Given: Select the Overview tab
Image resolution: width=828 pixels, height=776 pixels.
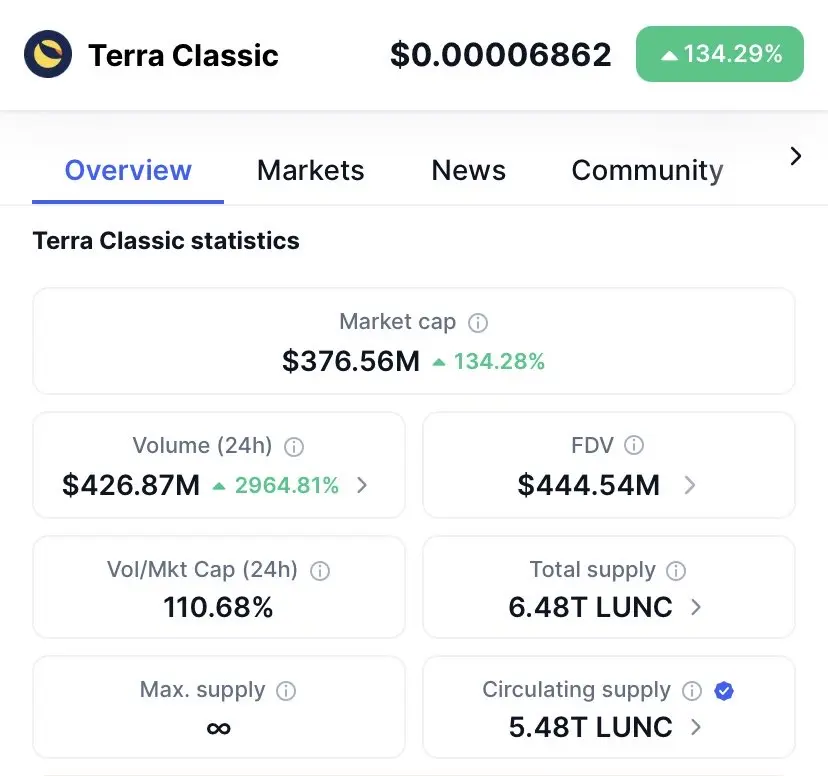Looking at the screenshot, I should (x=128, y=171).
